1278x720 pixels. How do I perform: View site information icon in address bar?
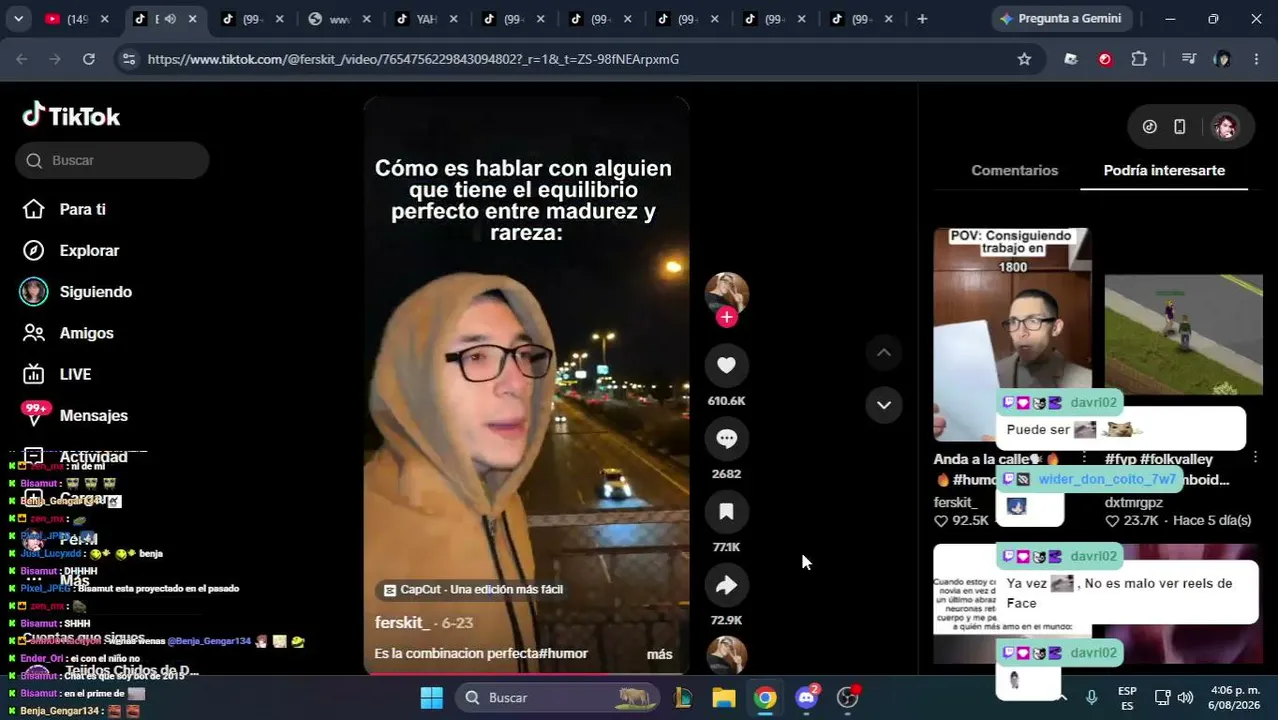coord(128,59)
